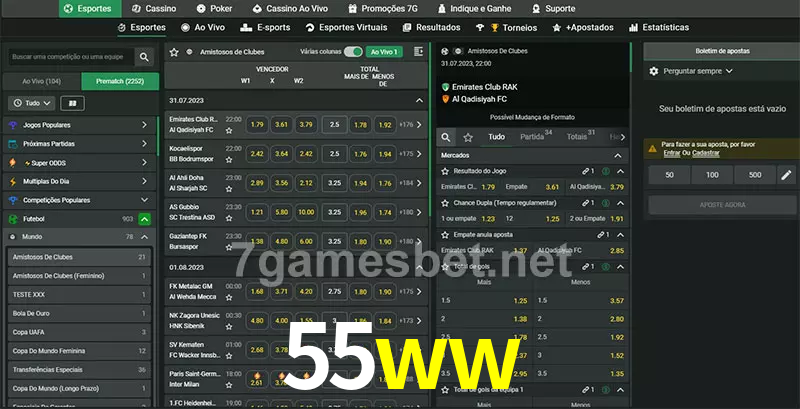This screenshot has height=409, width=800.
Task: Switch to the Totais markets tab
Action: 581,136
